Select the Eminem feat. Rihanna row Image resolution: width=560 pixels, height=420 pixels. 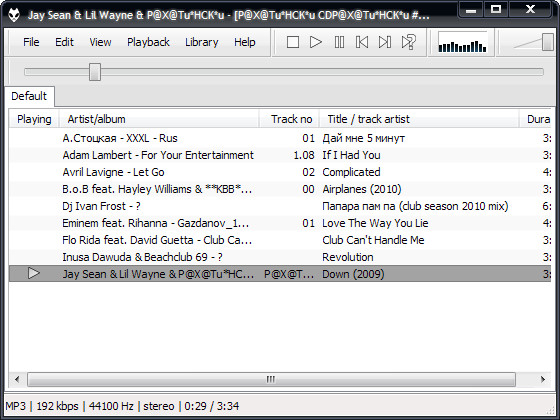(280, 223)
